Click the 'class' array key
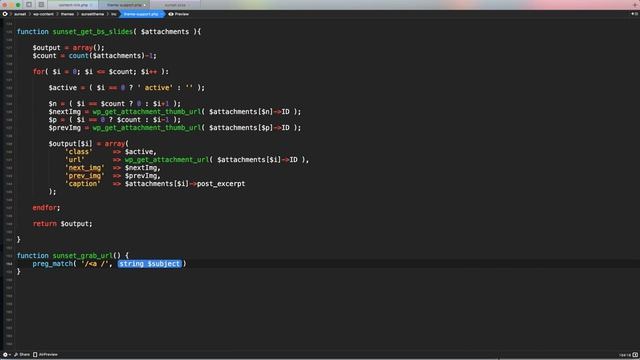Screen dimensions: 640x360 79,151
